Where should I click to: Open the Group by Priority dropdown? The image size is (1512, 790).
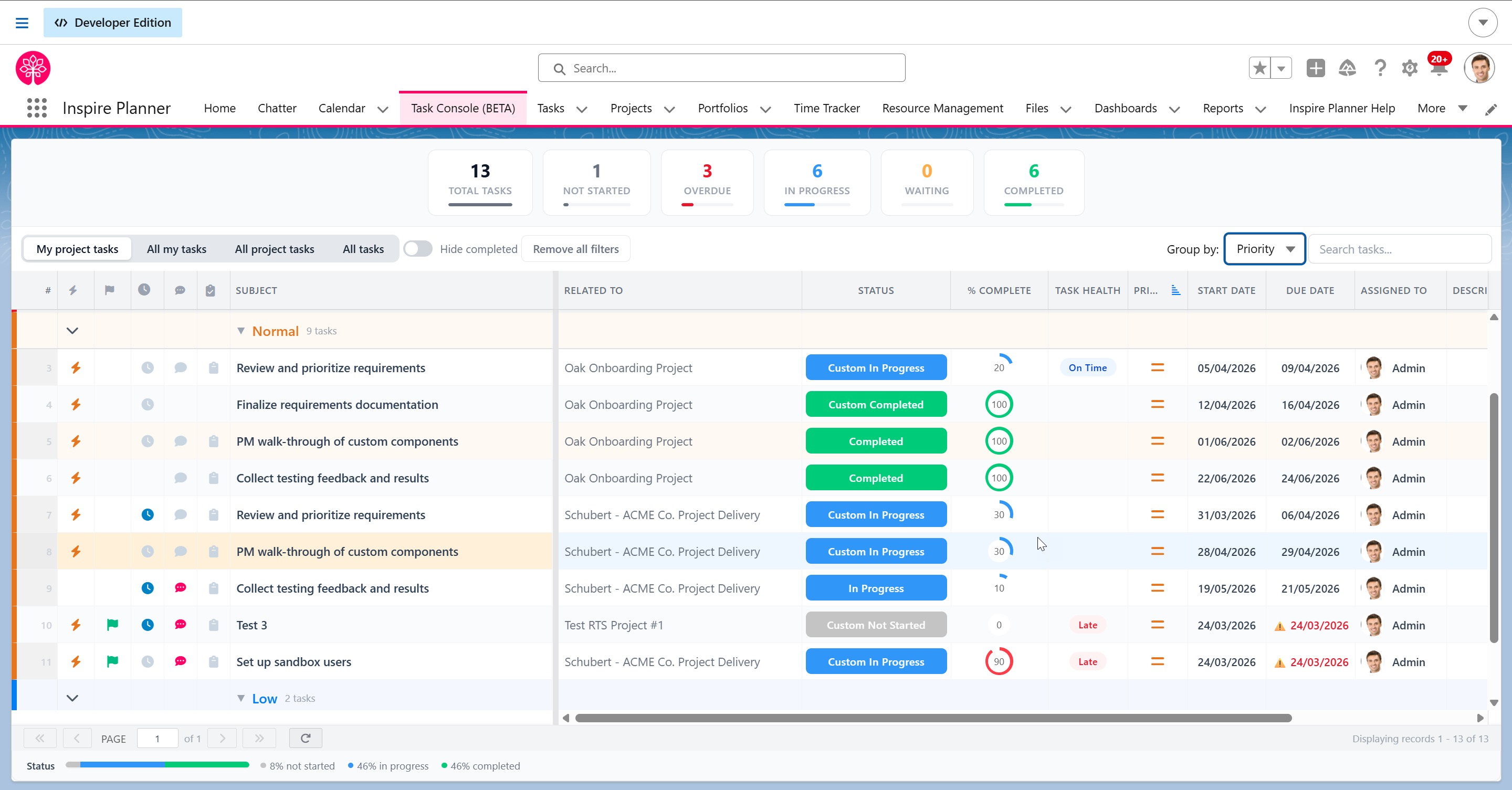coord(1264,249)
